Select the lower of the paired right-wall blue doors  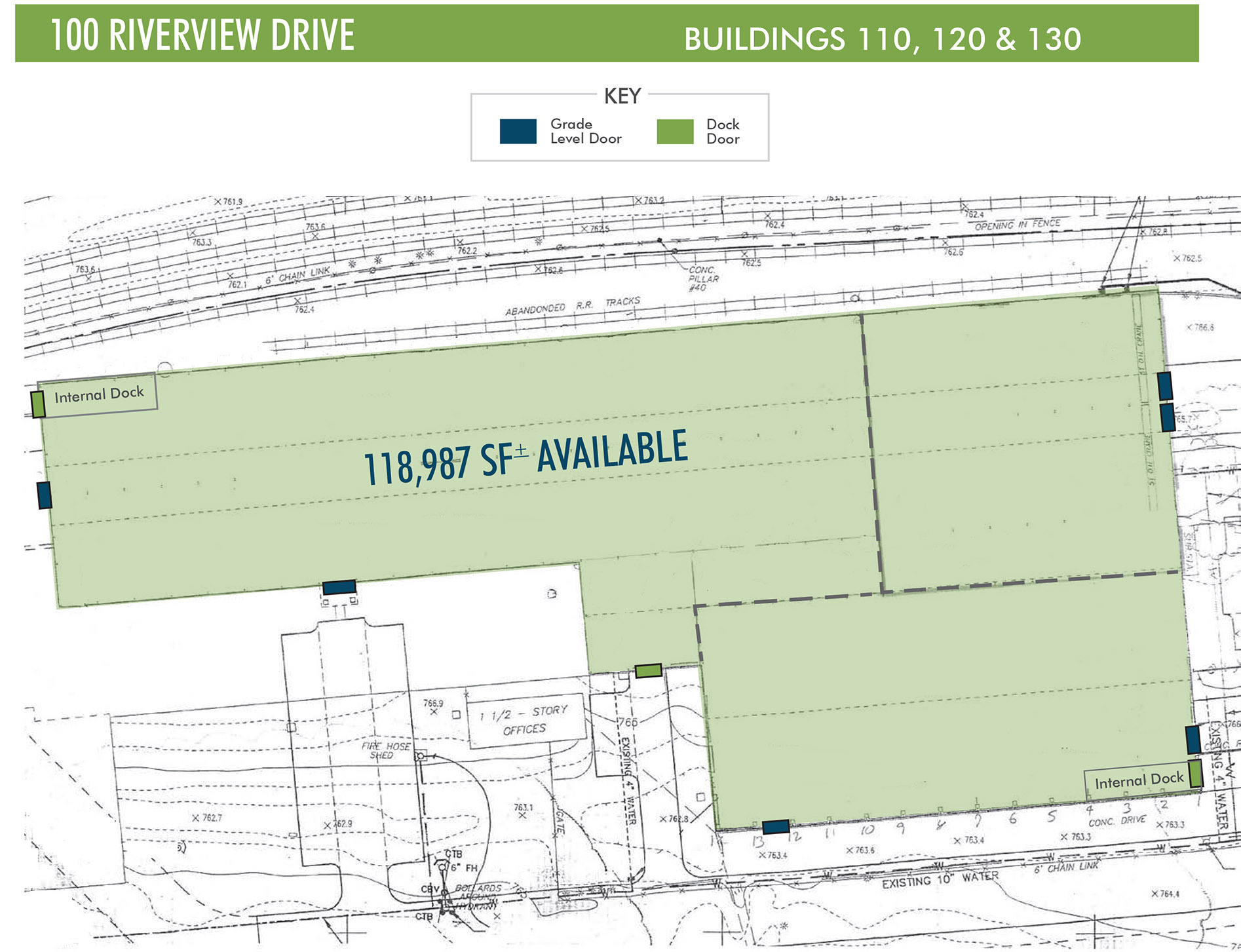click(1168, 417)
